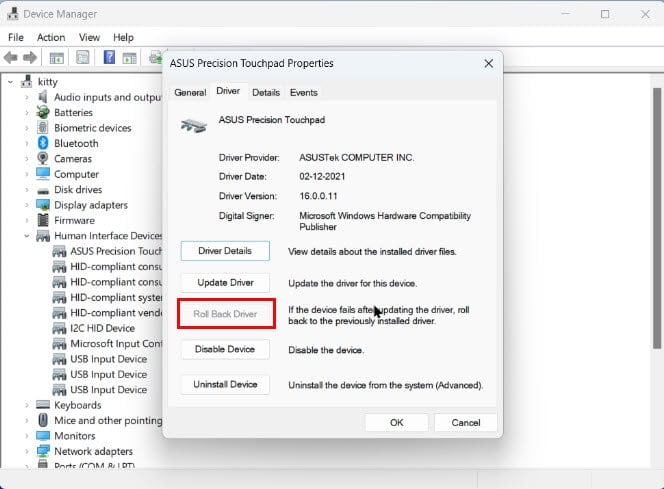Expand the Cameras node

(27, 159)
